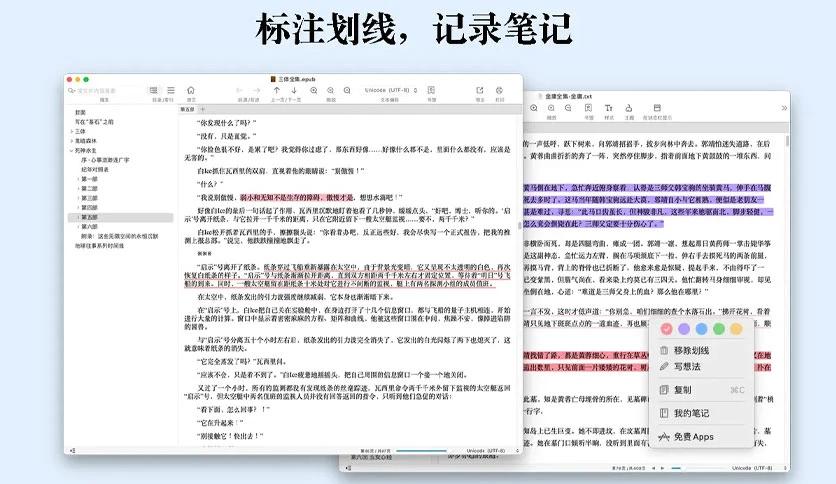Image resolution: width=836 pixels, height=484 pixels.
Task: Choose the green highlight color swatch
Action: pos(719,329)
